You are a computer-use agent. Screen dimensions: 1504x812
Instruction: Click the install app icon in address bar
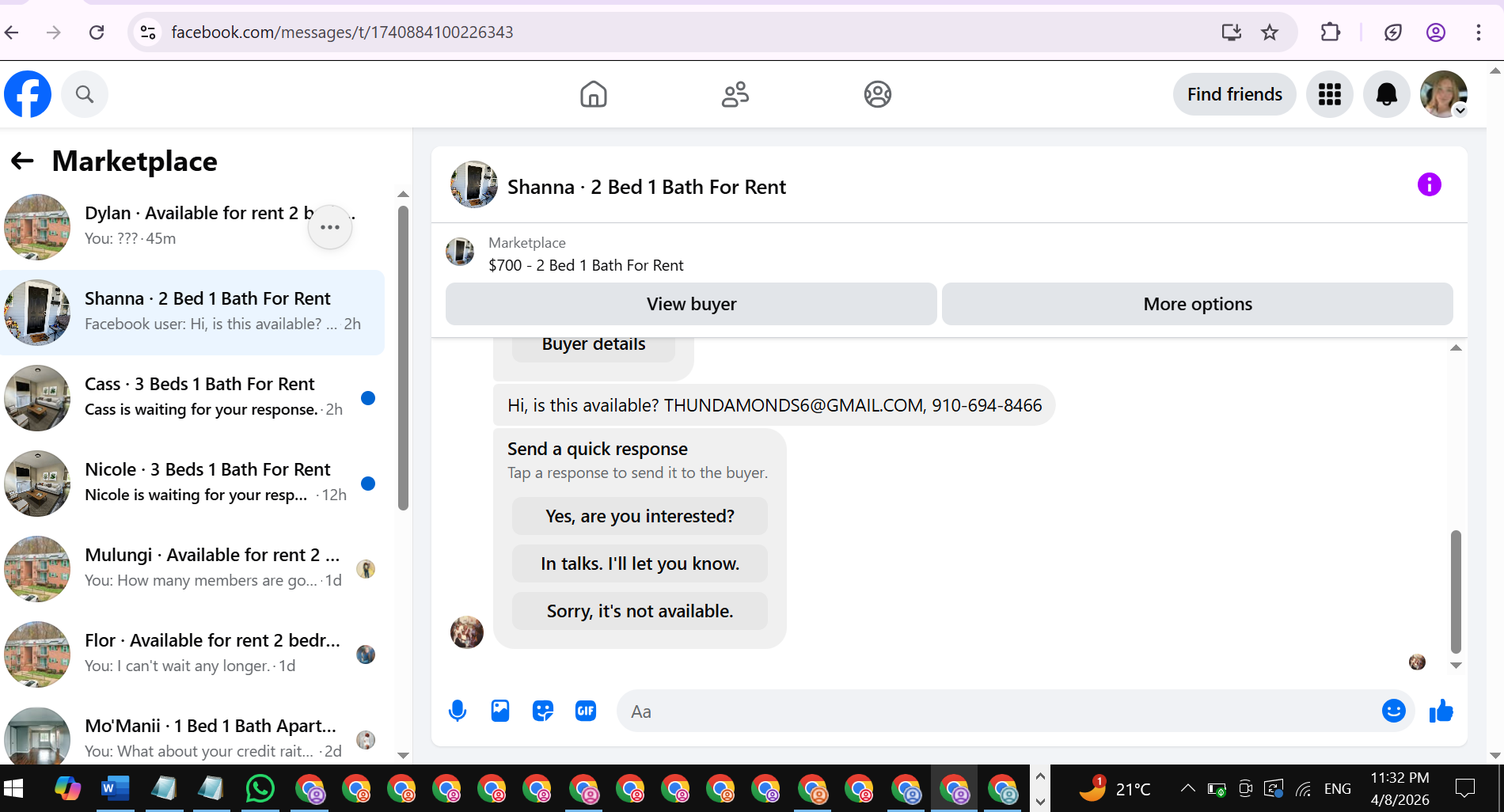tap(1231, 32)
